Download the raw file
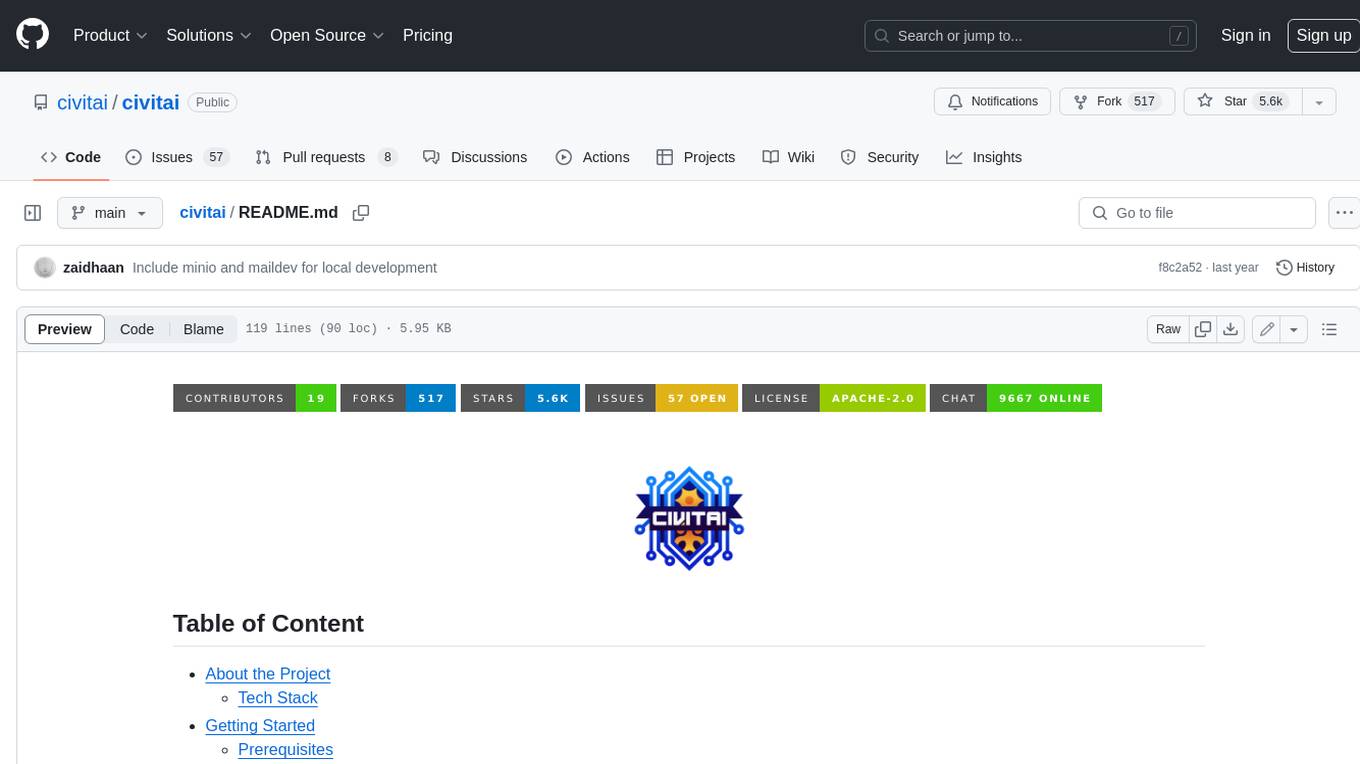 1231,329
